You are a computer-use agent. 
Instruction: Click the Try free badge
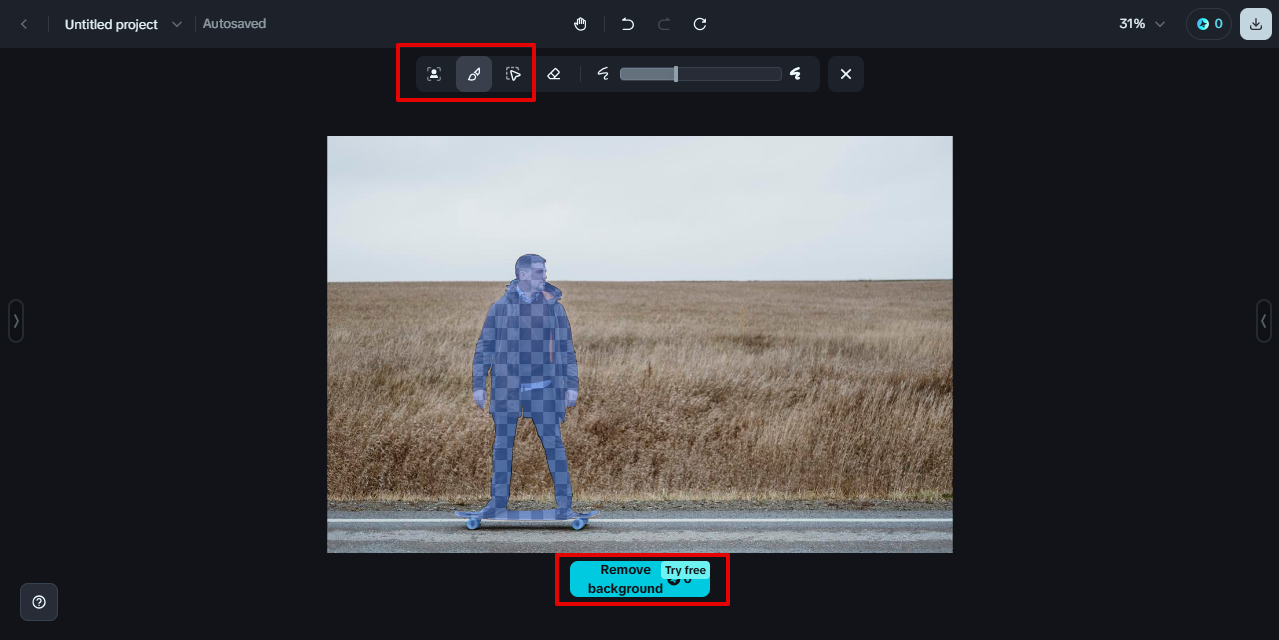[x=685, y=570]
